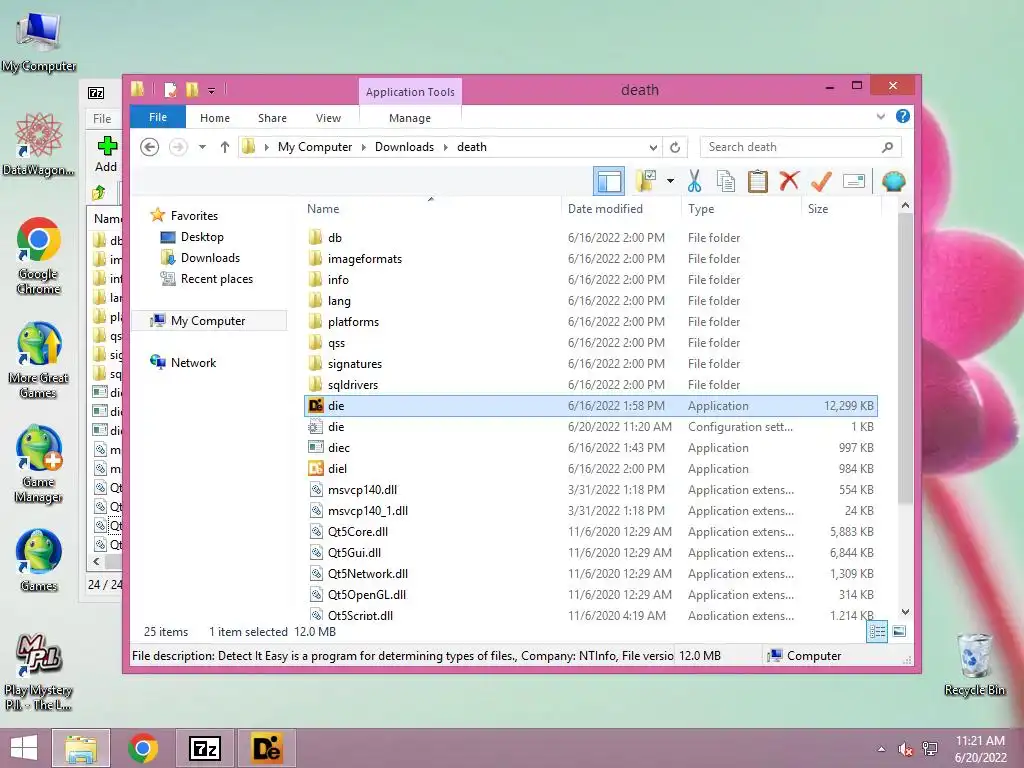This screenshot has height=768, width=1024.
Task: Click the file list vertical scrollbar
Action: (905, 358)
